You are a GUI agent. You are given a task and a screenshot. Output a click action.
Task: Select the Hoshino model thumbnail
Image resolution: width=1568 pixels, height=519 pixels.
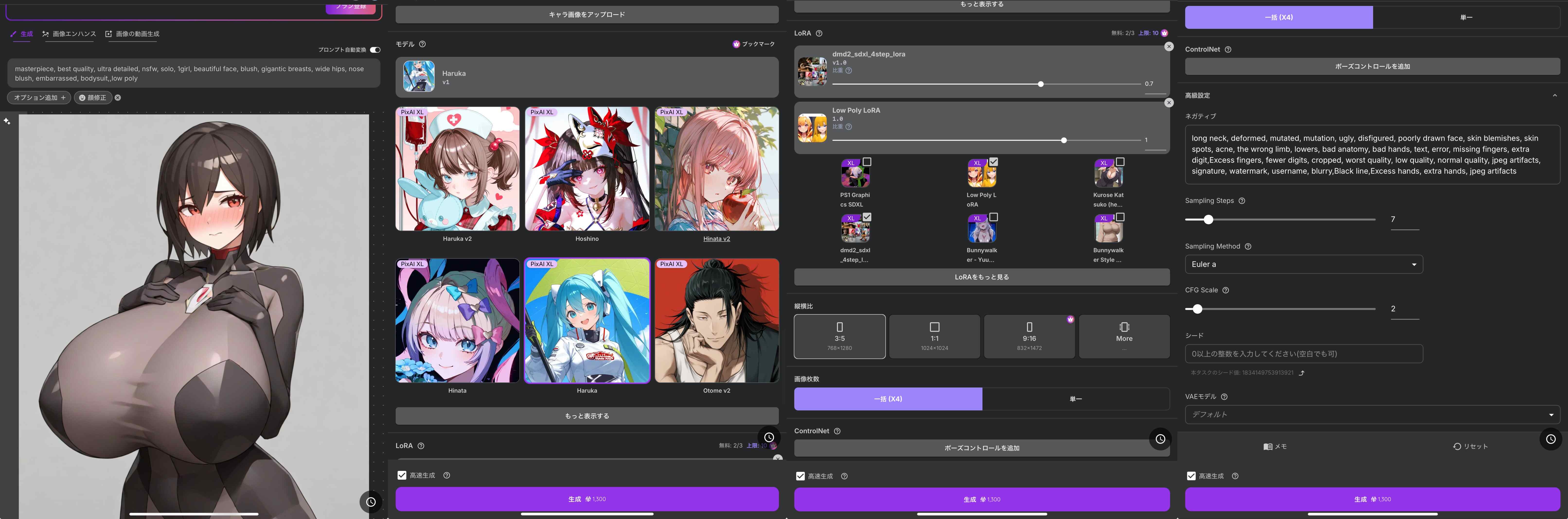(x=587, y=169)
